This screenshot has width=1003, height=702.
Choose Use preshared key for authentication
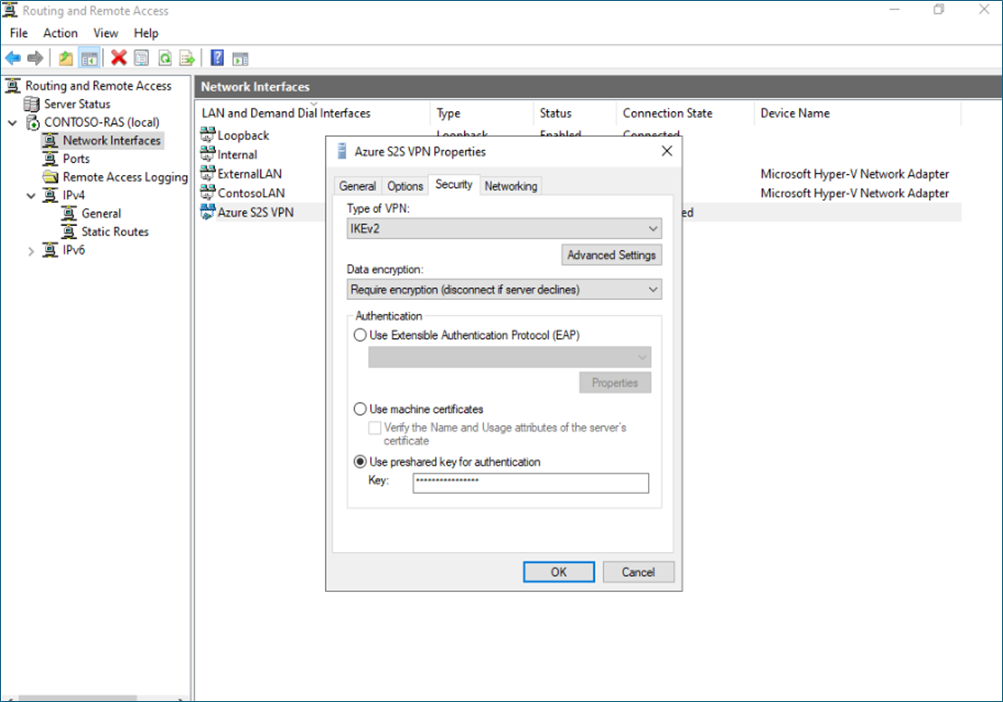[x=361, y=462]
